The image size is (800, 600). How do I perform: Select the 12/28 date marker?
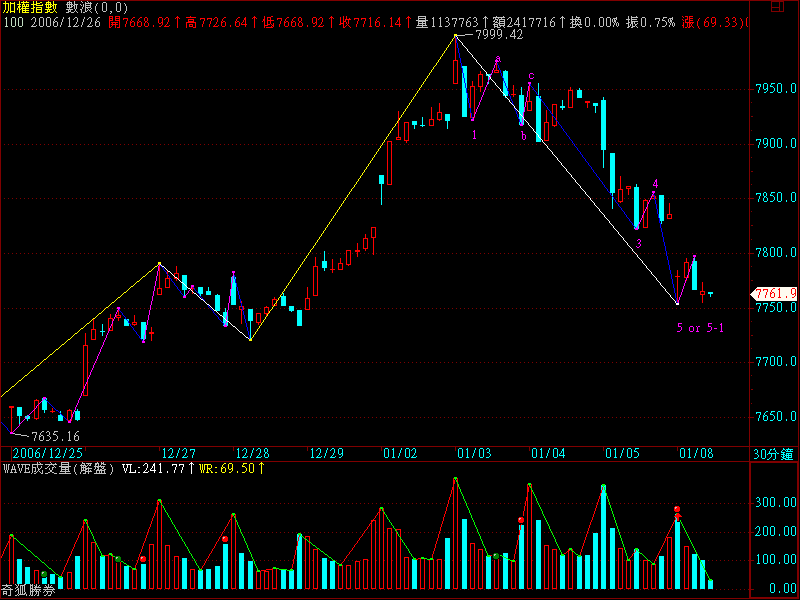coord(251,453)
